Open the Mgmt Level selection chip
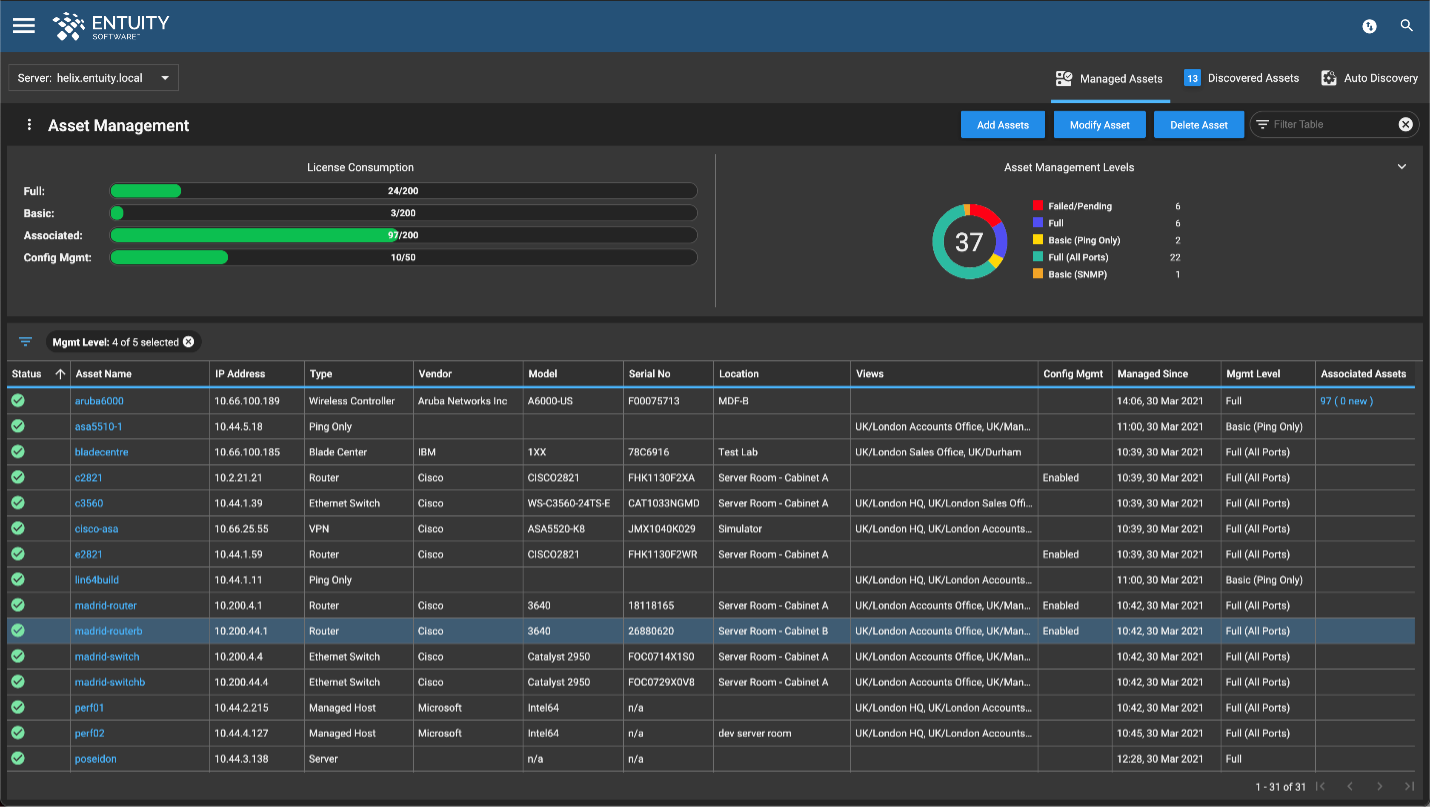Screen dimensions: 1430x809 (120, 341)
